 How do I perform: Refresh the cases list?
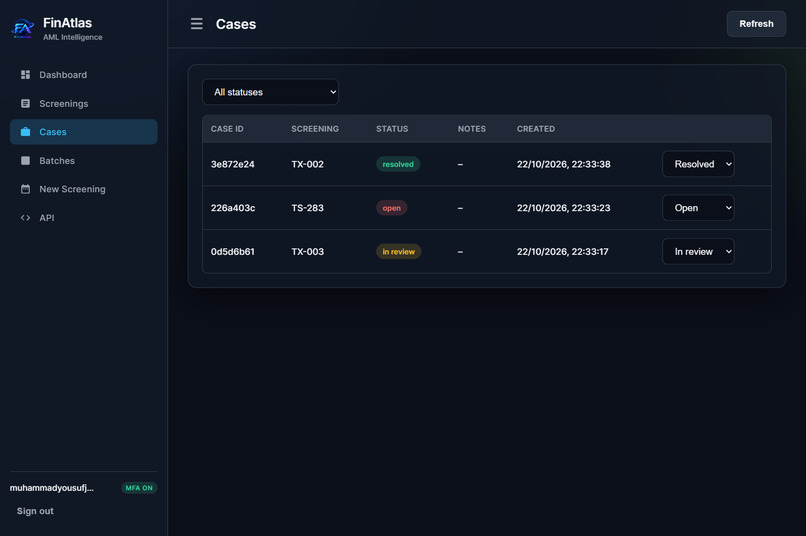(756, 24)
